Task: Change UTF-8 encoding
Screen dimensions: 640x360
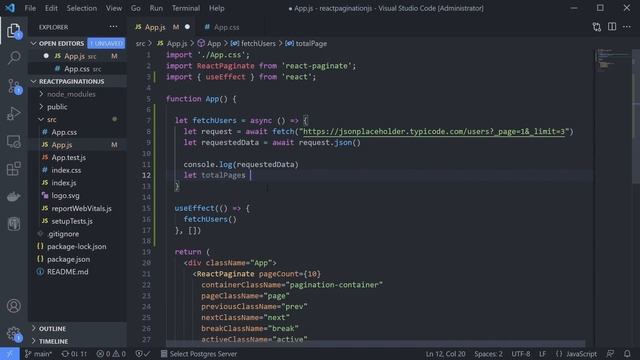Action: (x=521, y=354)
